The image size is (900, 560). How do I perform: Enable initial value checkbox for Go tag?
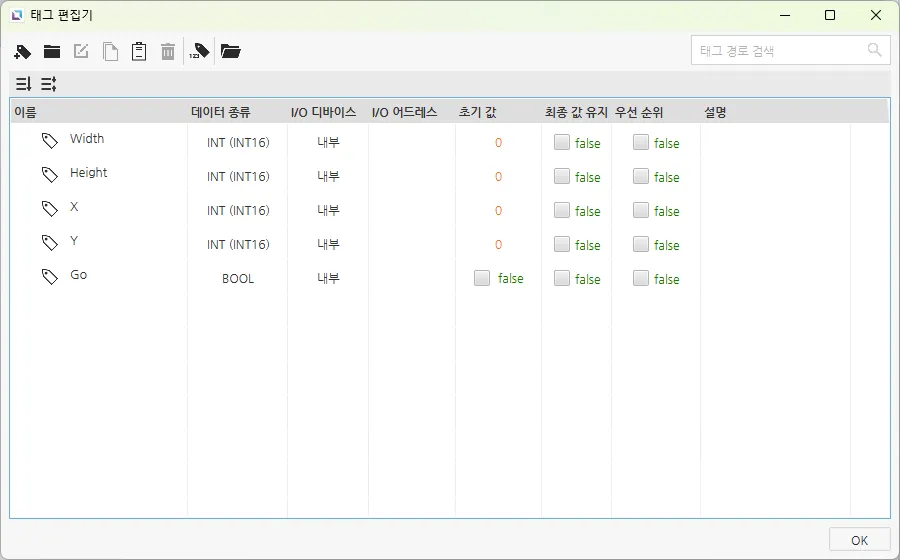click(x=482, y=279)
